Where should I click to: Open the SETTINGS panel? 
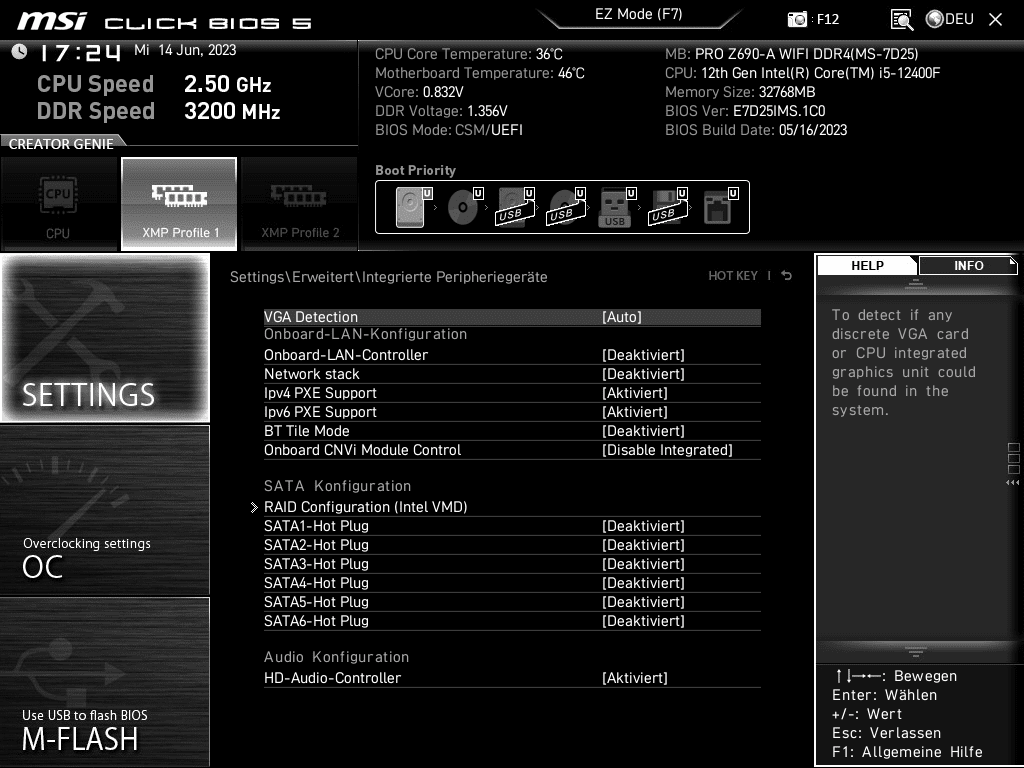click(105, 338)
